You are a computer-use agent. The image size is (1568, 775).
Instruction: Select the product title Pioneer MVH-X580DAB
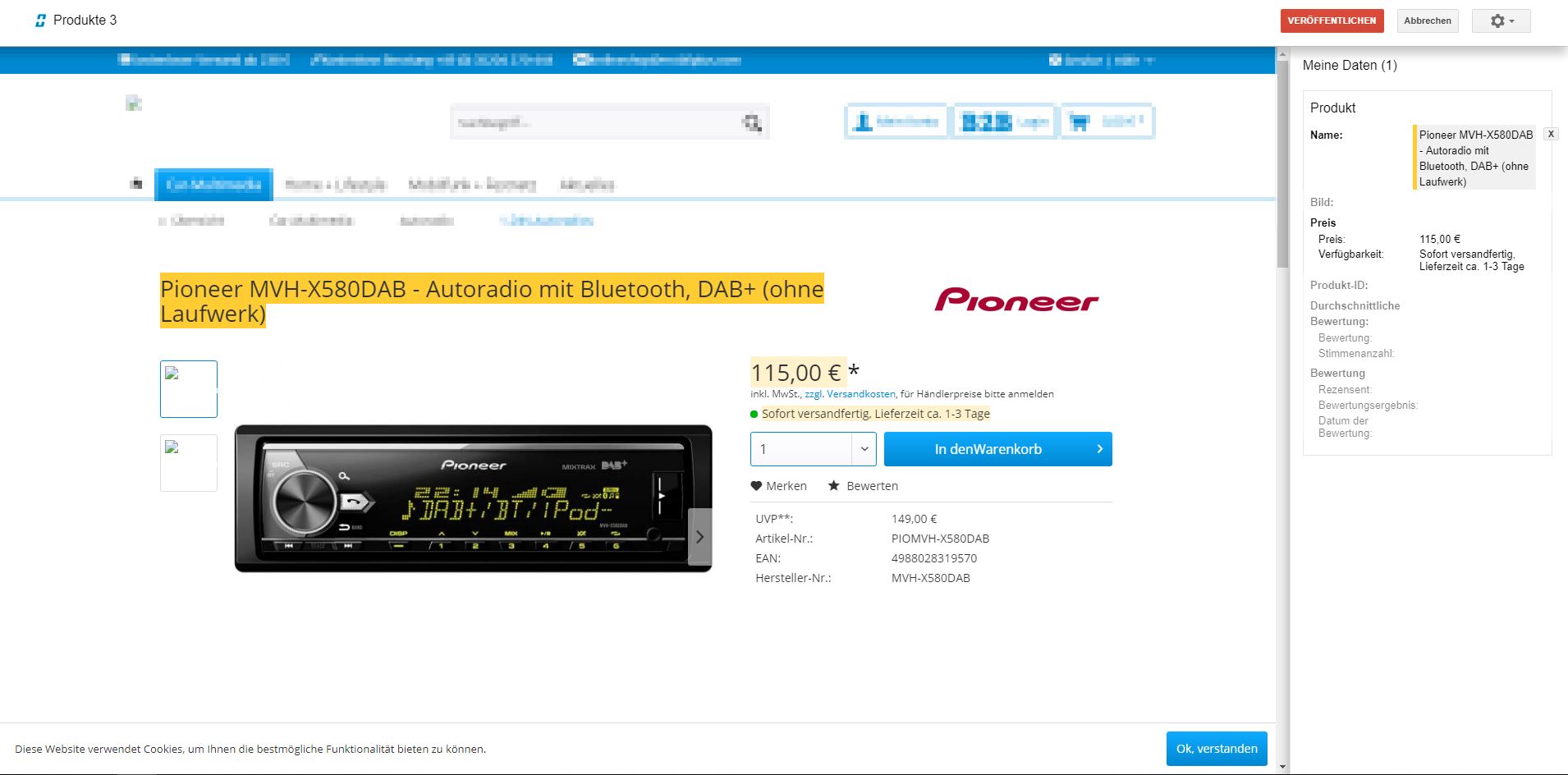click(x=492, y=301)
